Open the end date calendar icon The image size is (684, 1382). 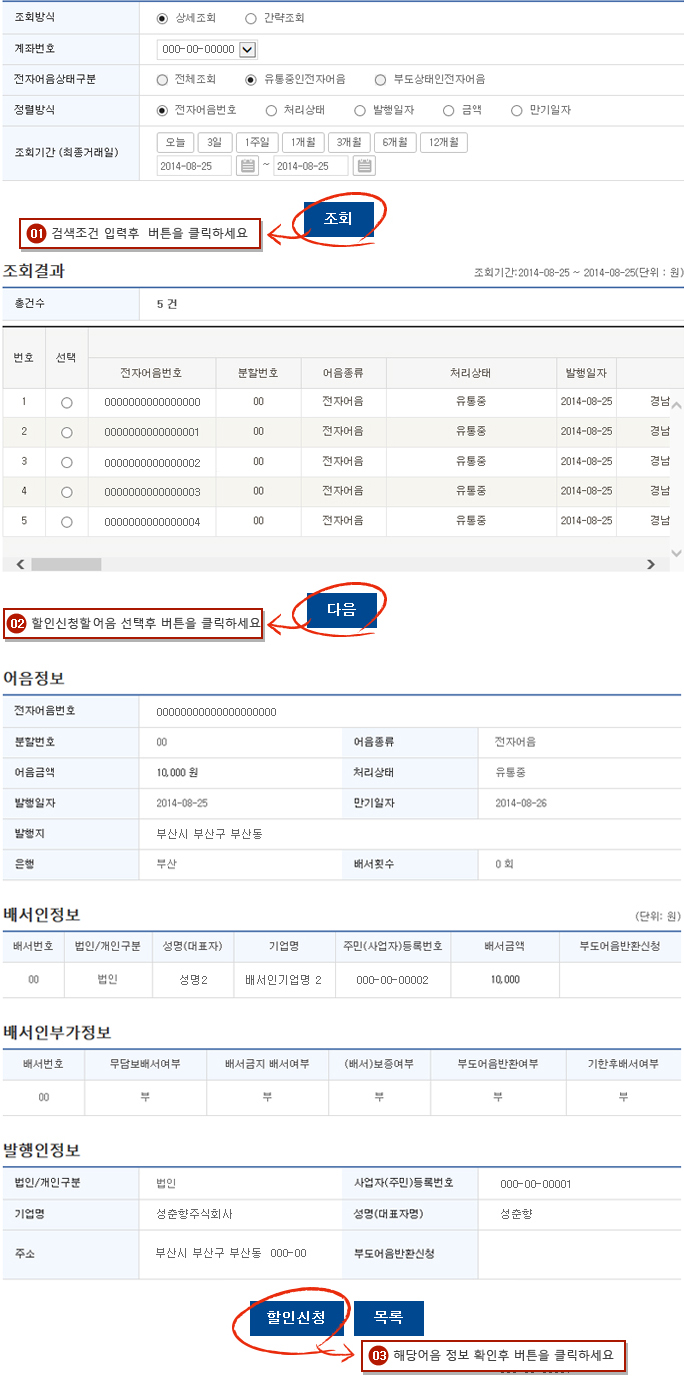click(x=365, y=166)
